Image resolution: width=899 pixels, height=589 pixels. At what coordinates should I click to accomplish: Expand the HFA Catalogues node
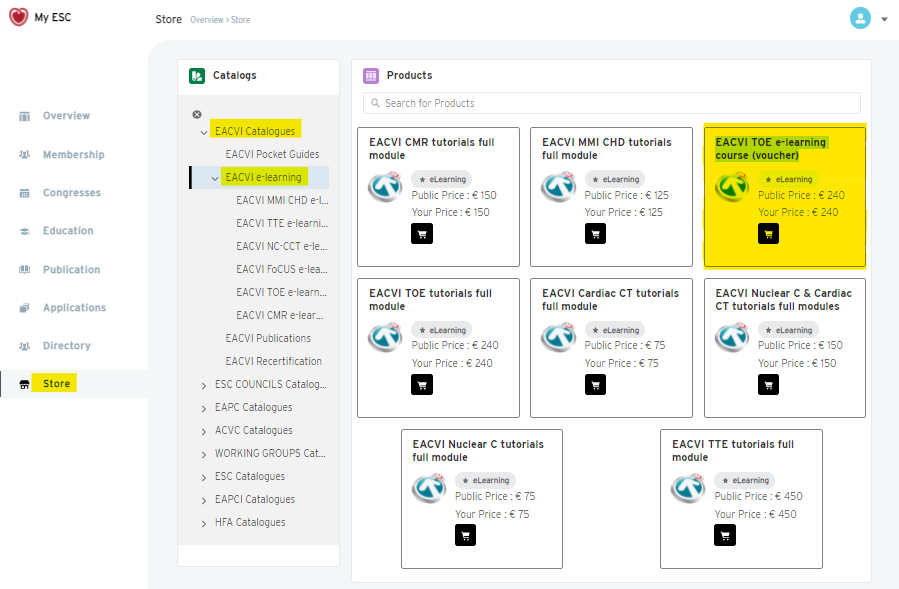[x=204, y=523]
